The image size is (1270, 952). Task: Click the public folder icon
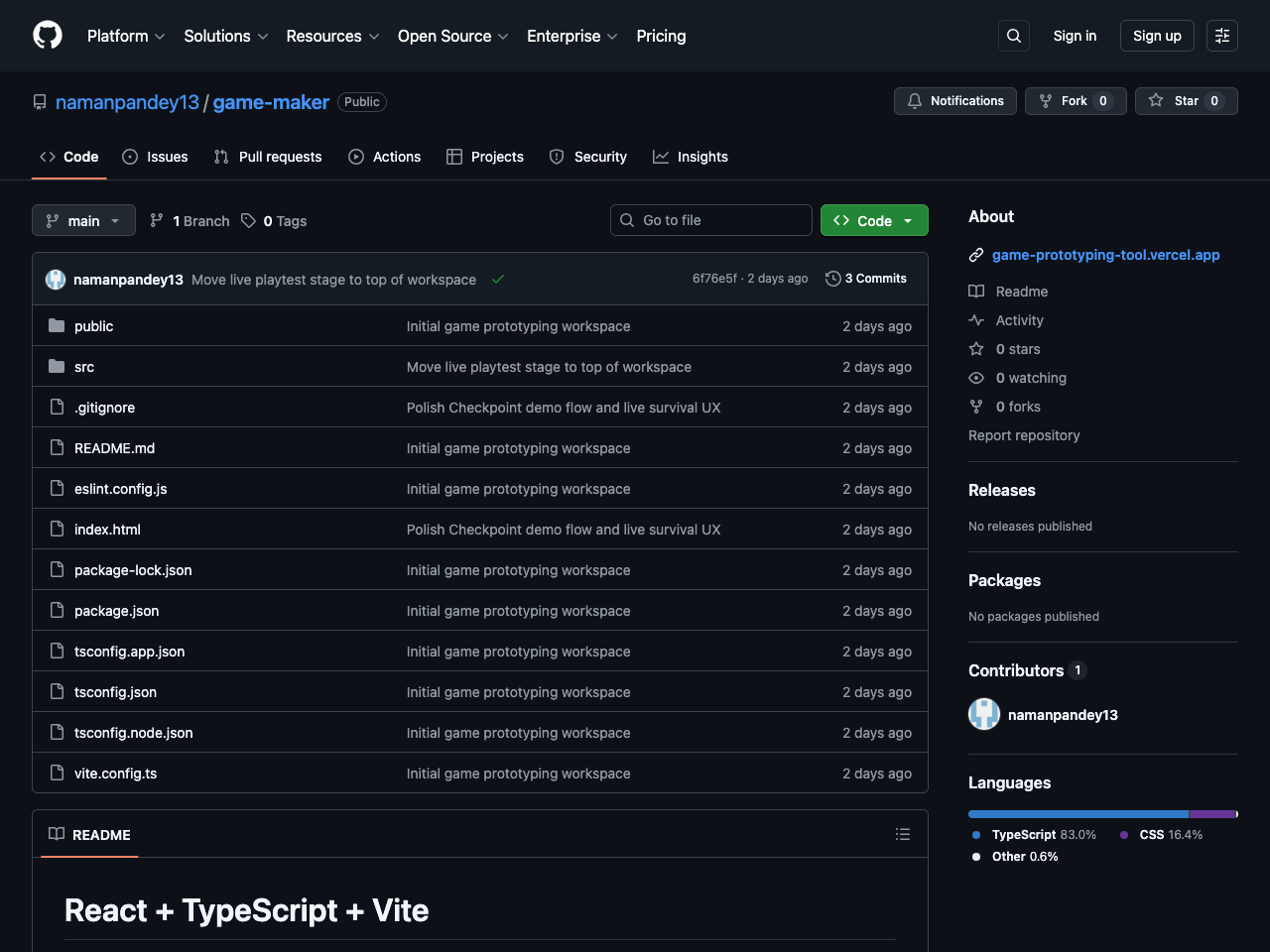coord(57,325)
